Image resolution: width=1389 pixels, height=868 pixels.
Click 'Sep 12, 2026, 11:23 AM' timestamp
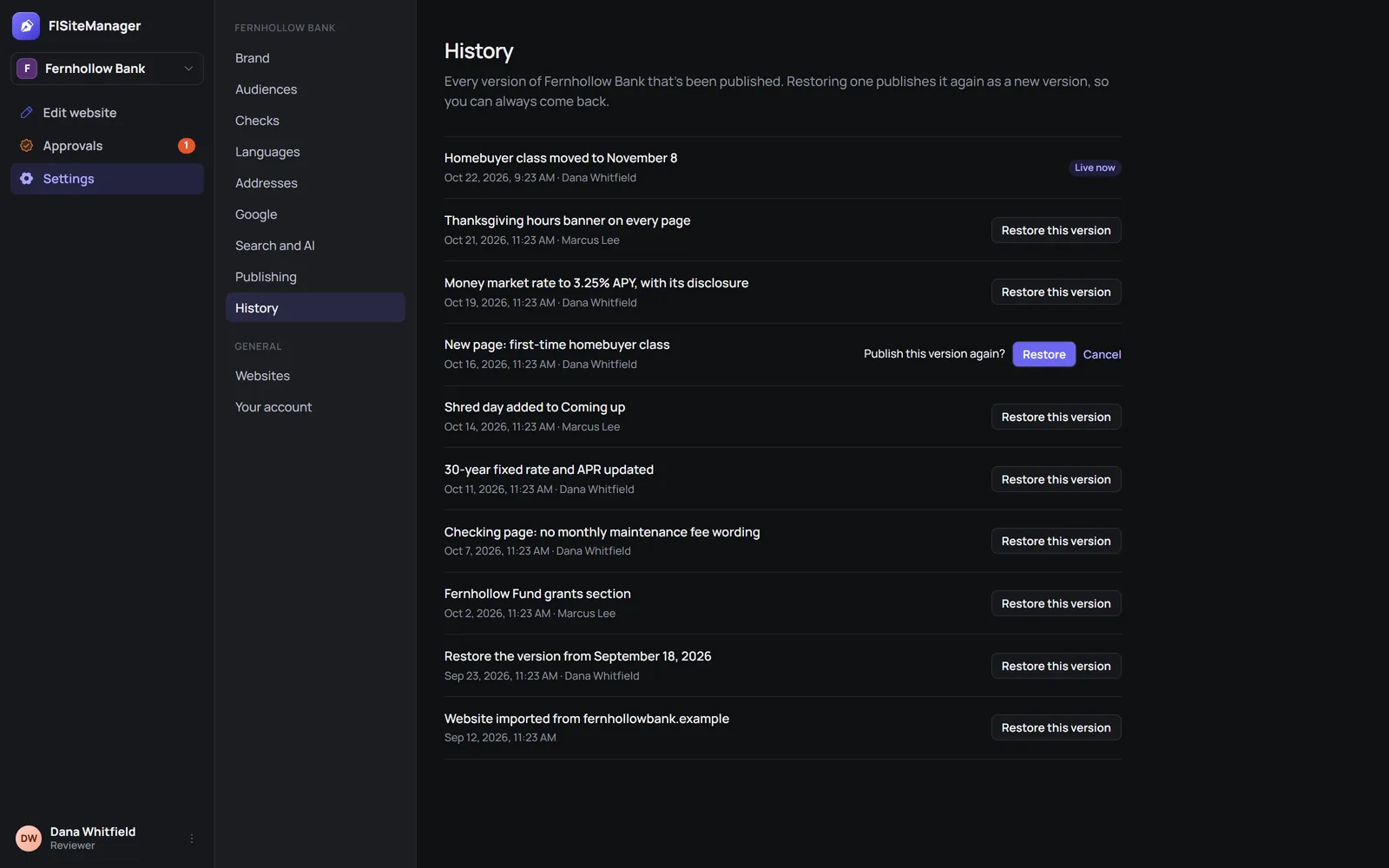[x=500, y=738]
